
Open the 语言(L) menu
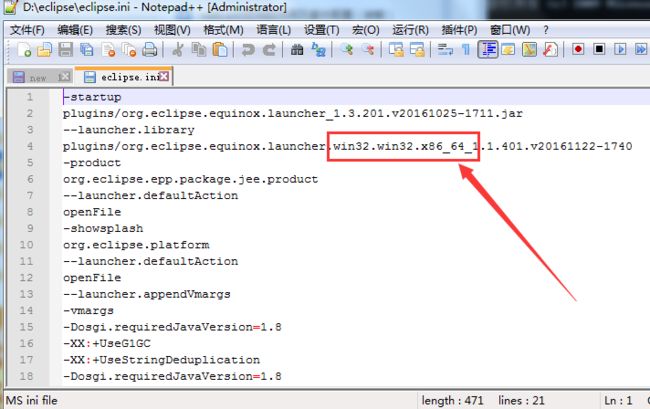(273, 30)
